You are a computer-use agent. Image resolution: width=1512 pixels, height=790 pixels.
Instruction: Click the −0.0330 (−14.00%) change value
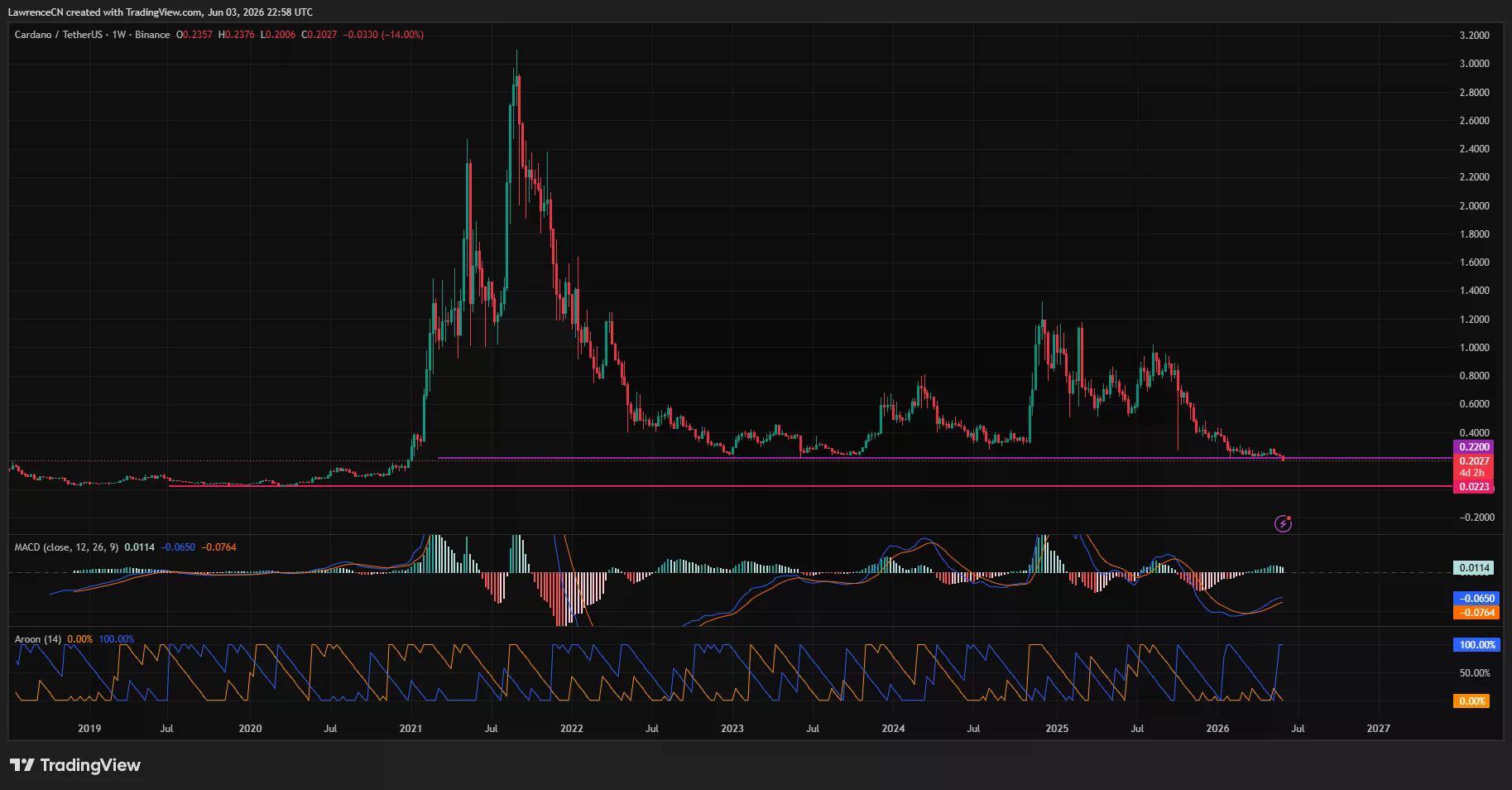pos(384,35)
